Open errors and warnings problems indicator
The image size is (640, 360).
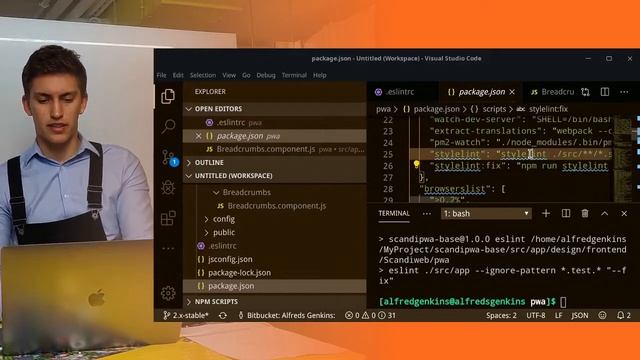(x=370, y=315)
